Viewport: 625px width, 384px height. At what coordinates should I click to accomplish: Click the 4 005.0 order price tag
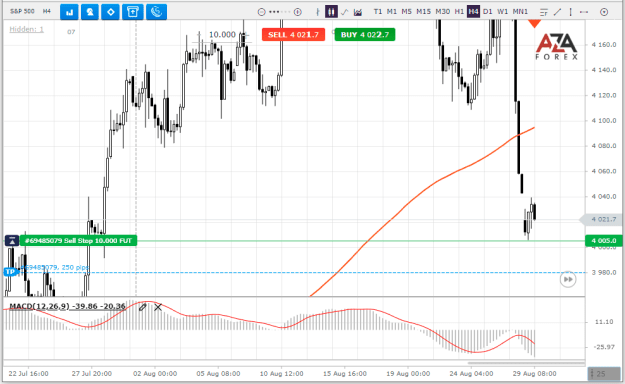(603, 240)
